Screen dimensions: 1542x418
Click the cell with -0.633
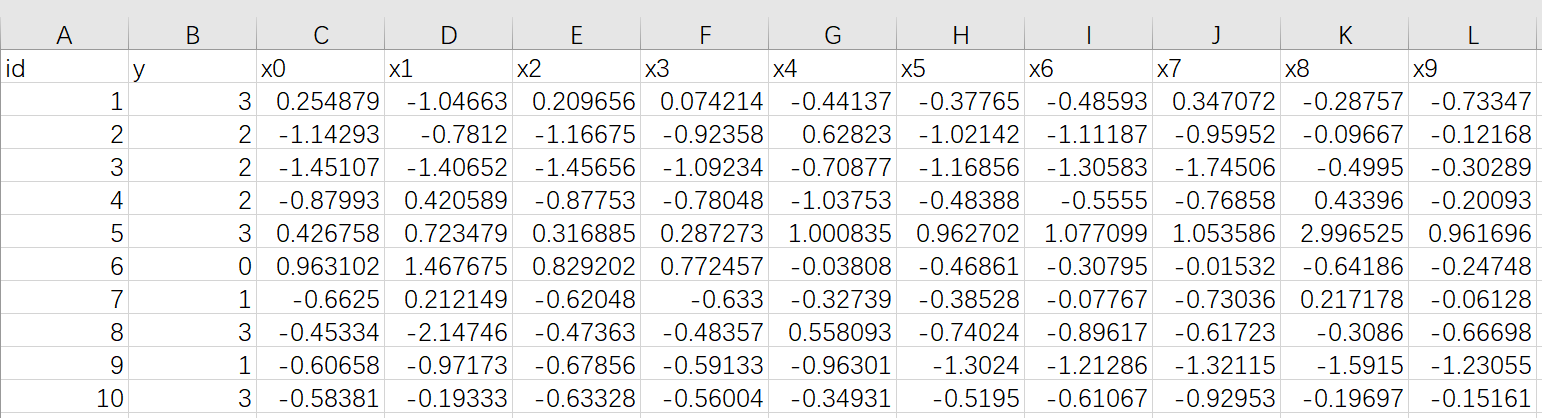pyautogui.click(x=704, y=300)
